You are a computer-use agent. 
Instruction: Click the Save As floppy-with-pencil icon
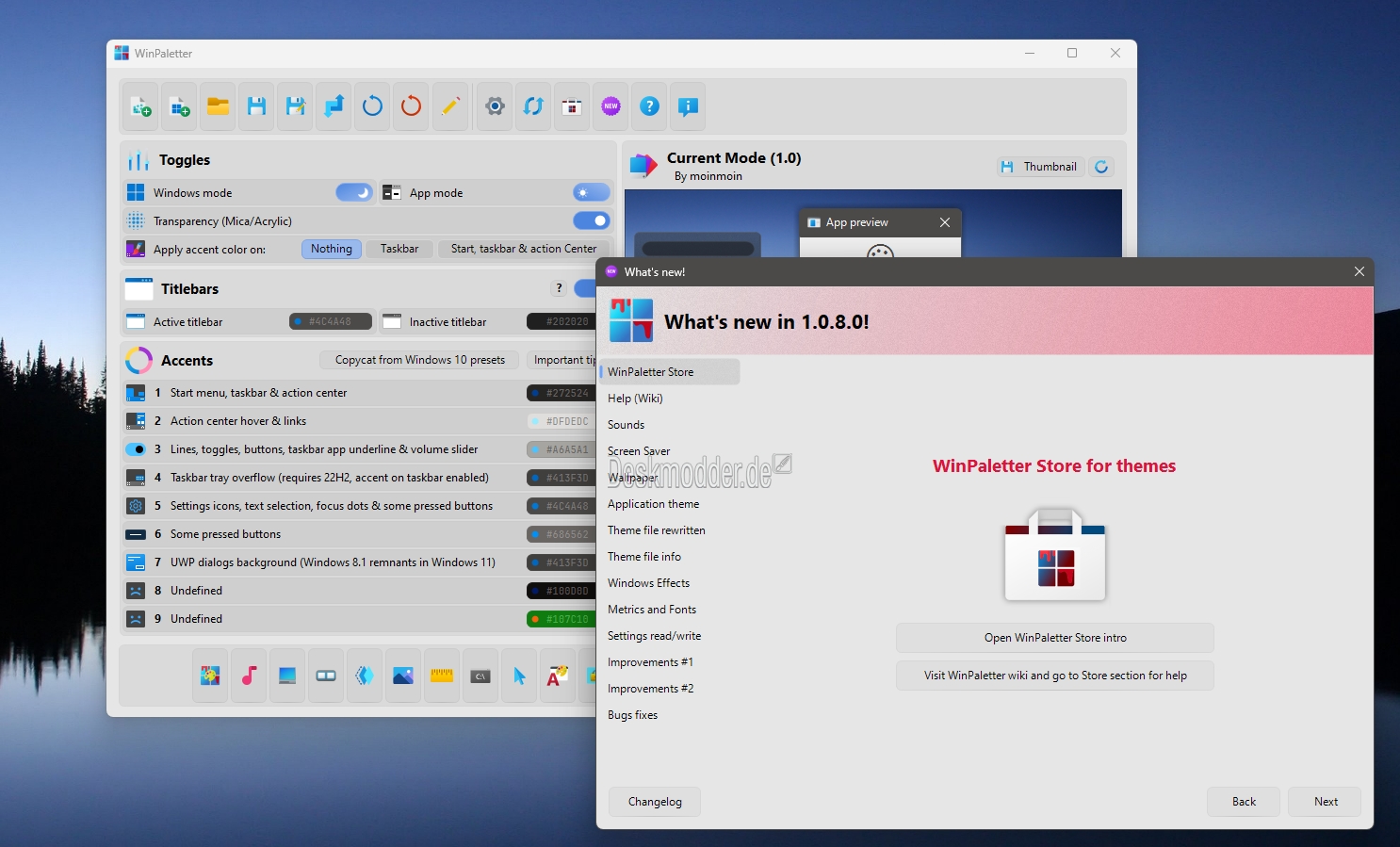coord(295,106)
